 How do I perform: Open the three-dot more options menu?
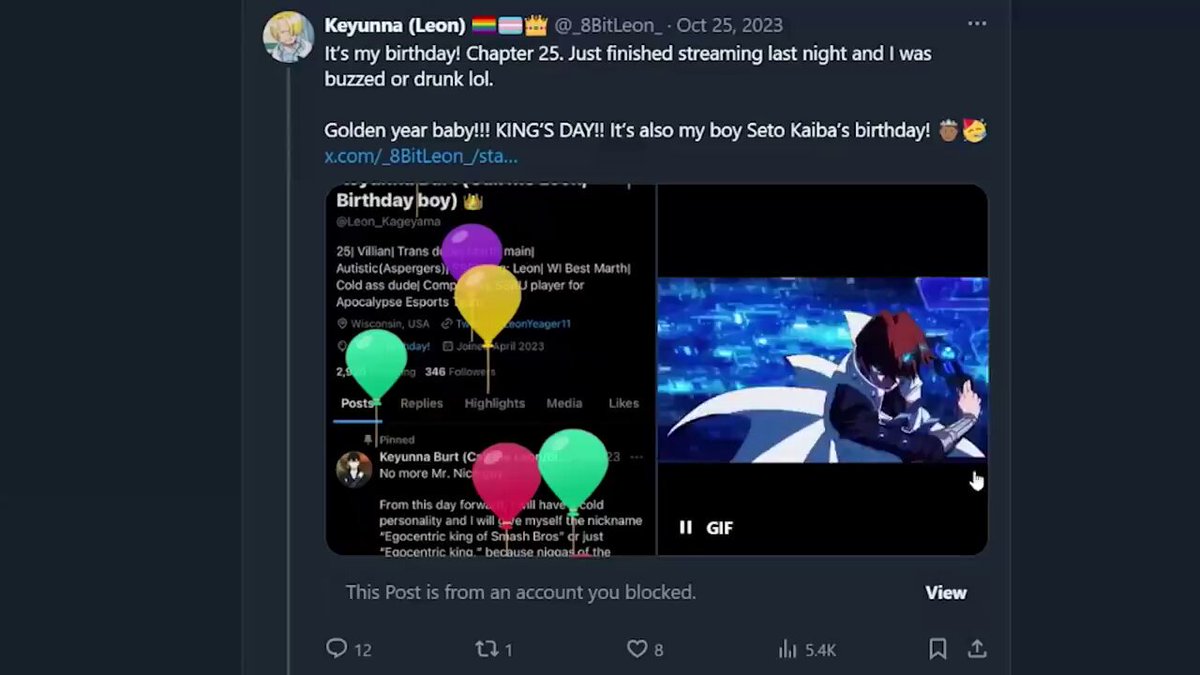[x=976, y=24]
